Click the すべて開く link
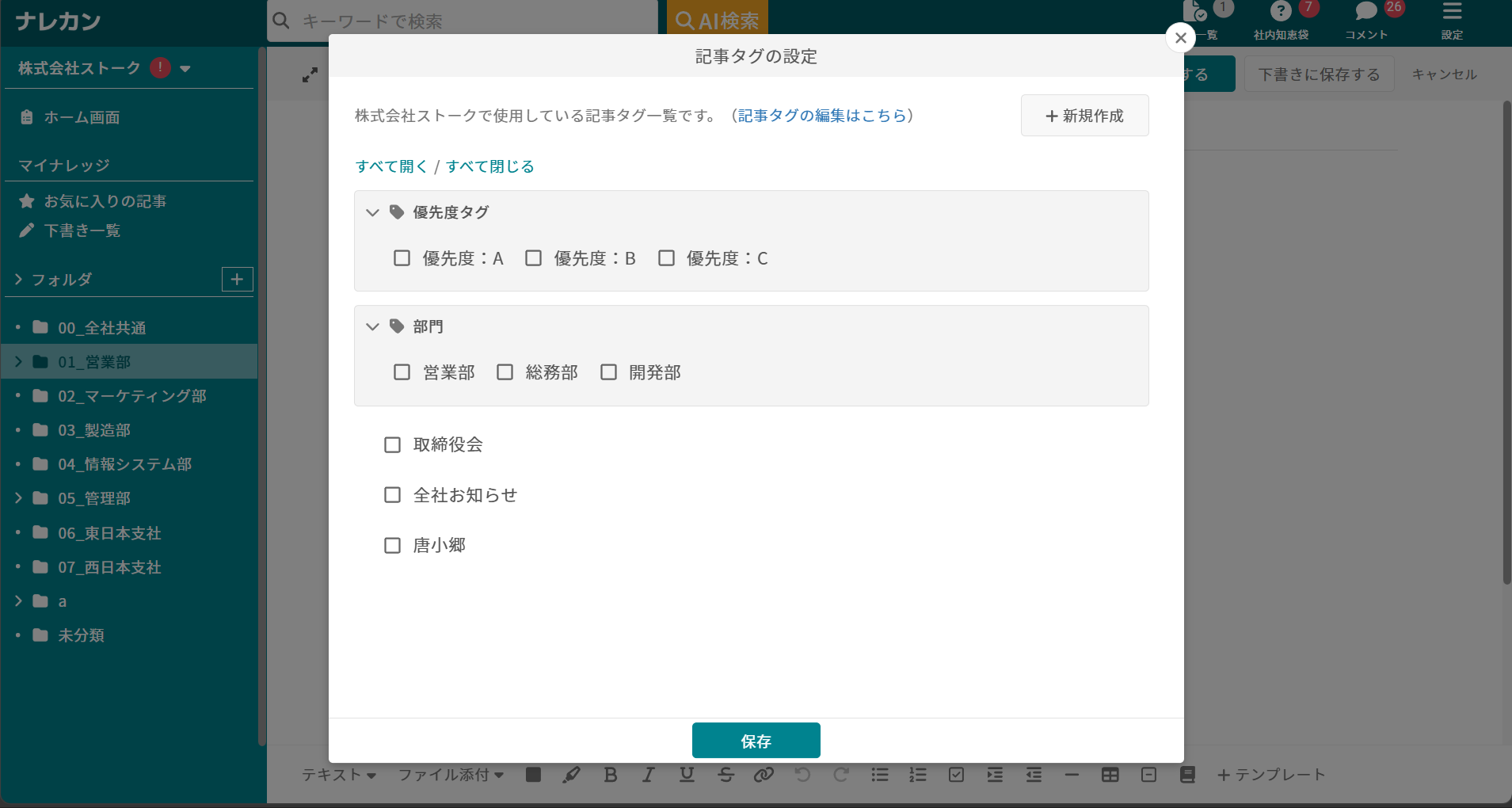Image resolution: width=1512 pixels, height=808 pixels. click(x=391, y=166)
